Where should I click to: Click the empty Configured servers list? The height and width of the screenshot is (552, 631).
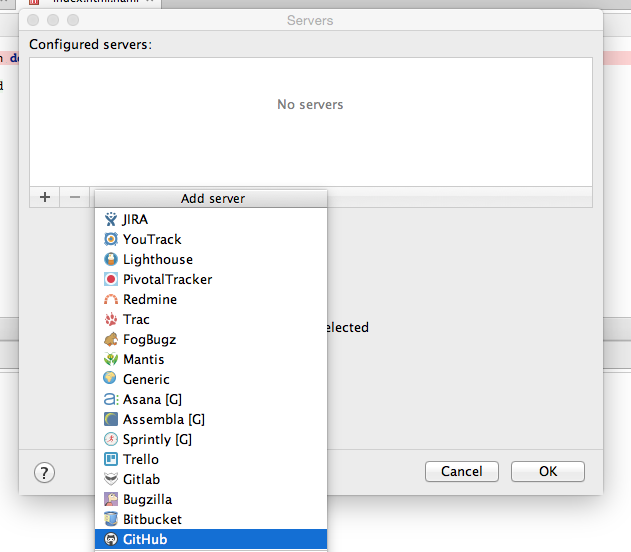(x=311, y=122)
